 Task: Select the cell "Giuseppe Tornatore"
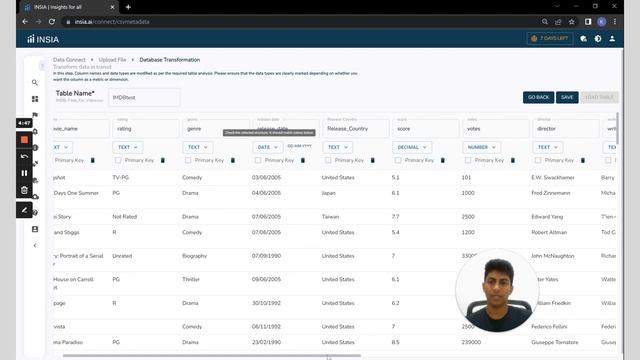pos(555,342)
